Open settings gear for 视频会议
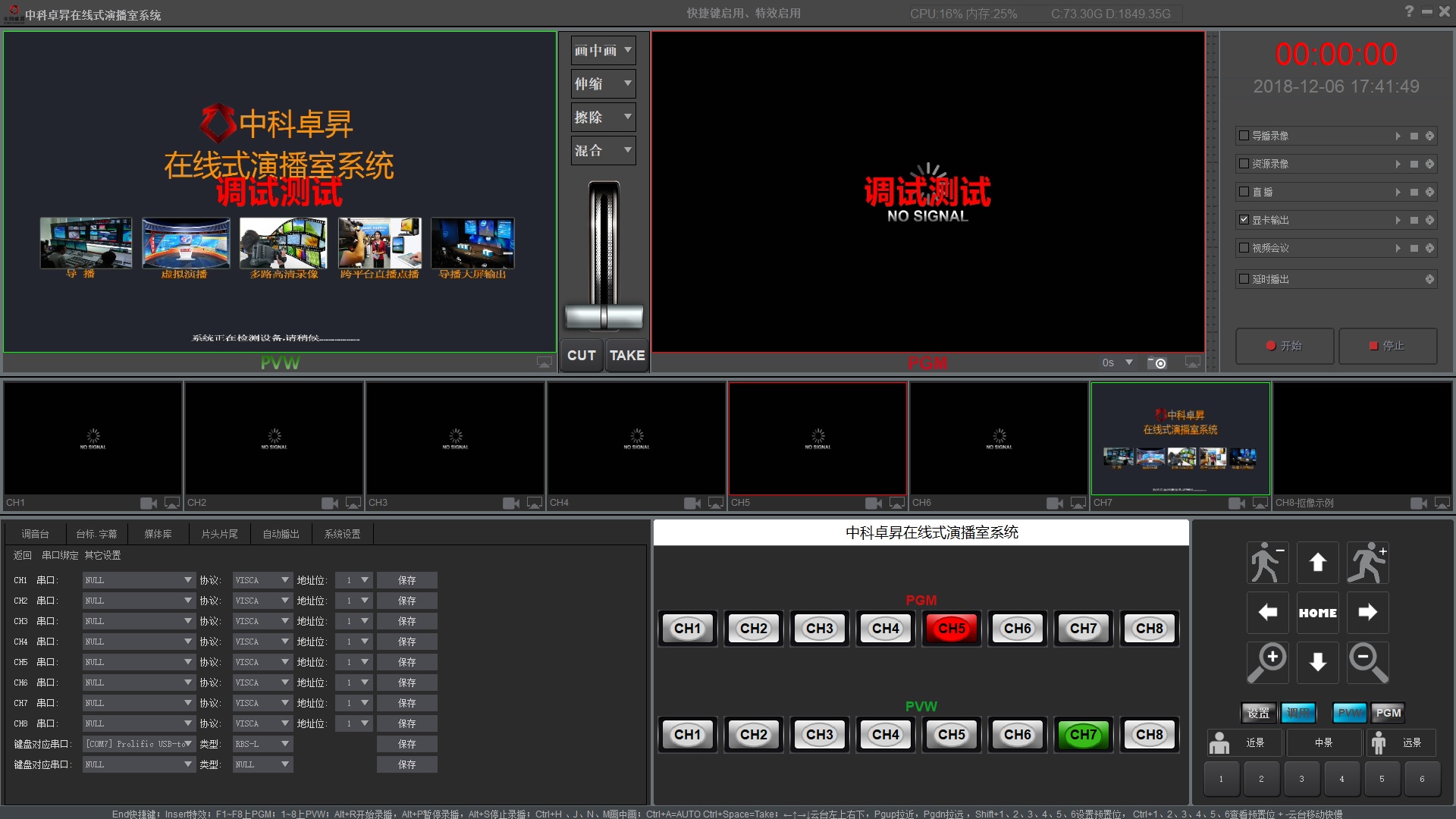Viewport: 1456px width, 819px height. [1429, 248]
